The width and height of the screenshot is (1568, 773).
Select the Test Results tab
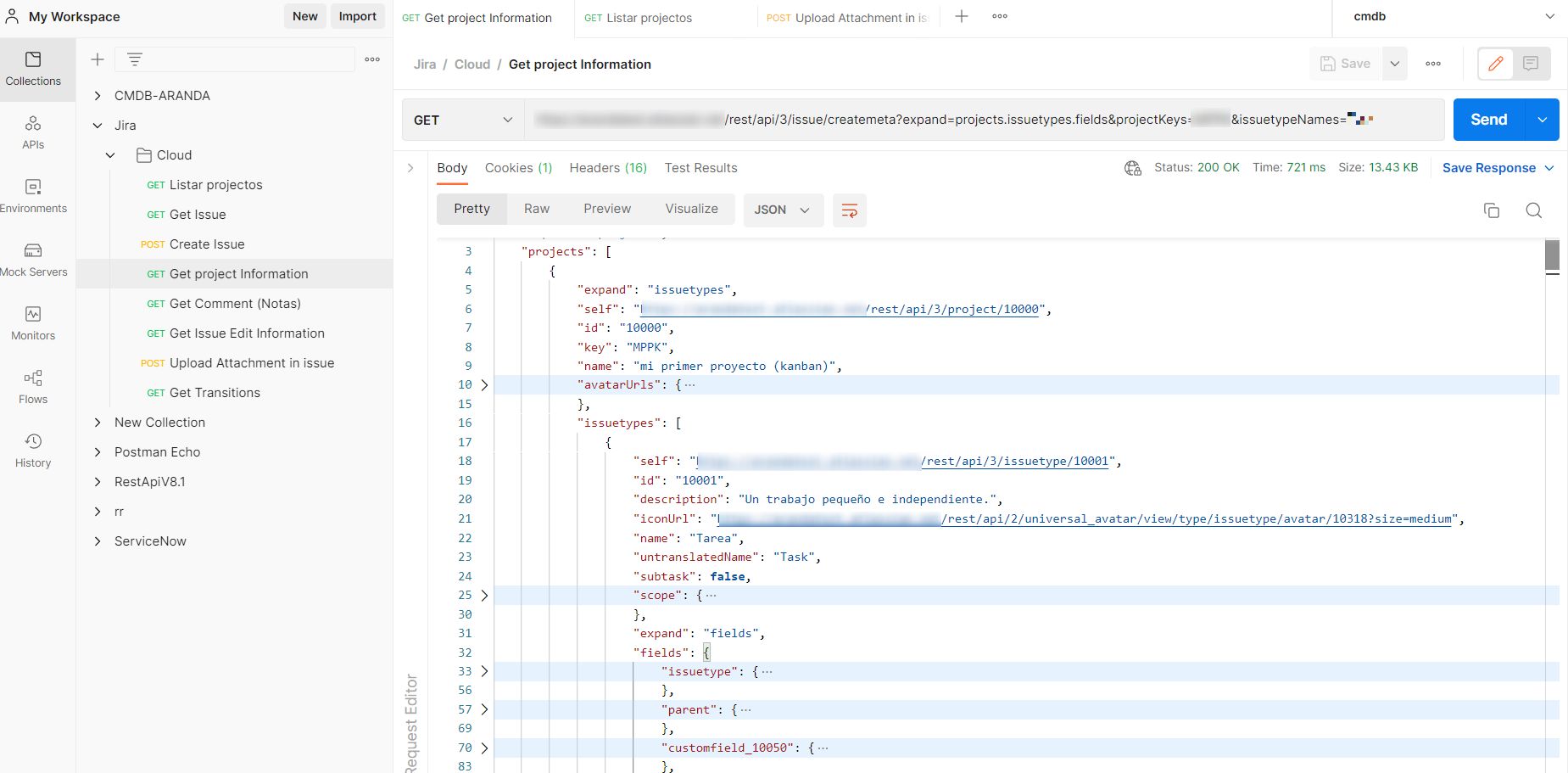point(700,168)
